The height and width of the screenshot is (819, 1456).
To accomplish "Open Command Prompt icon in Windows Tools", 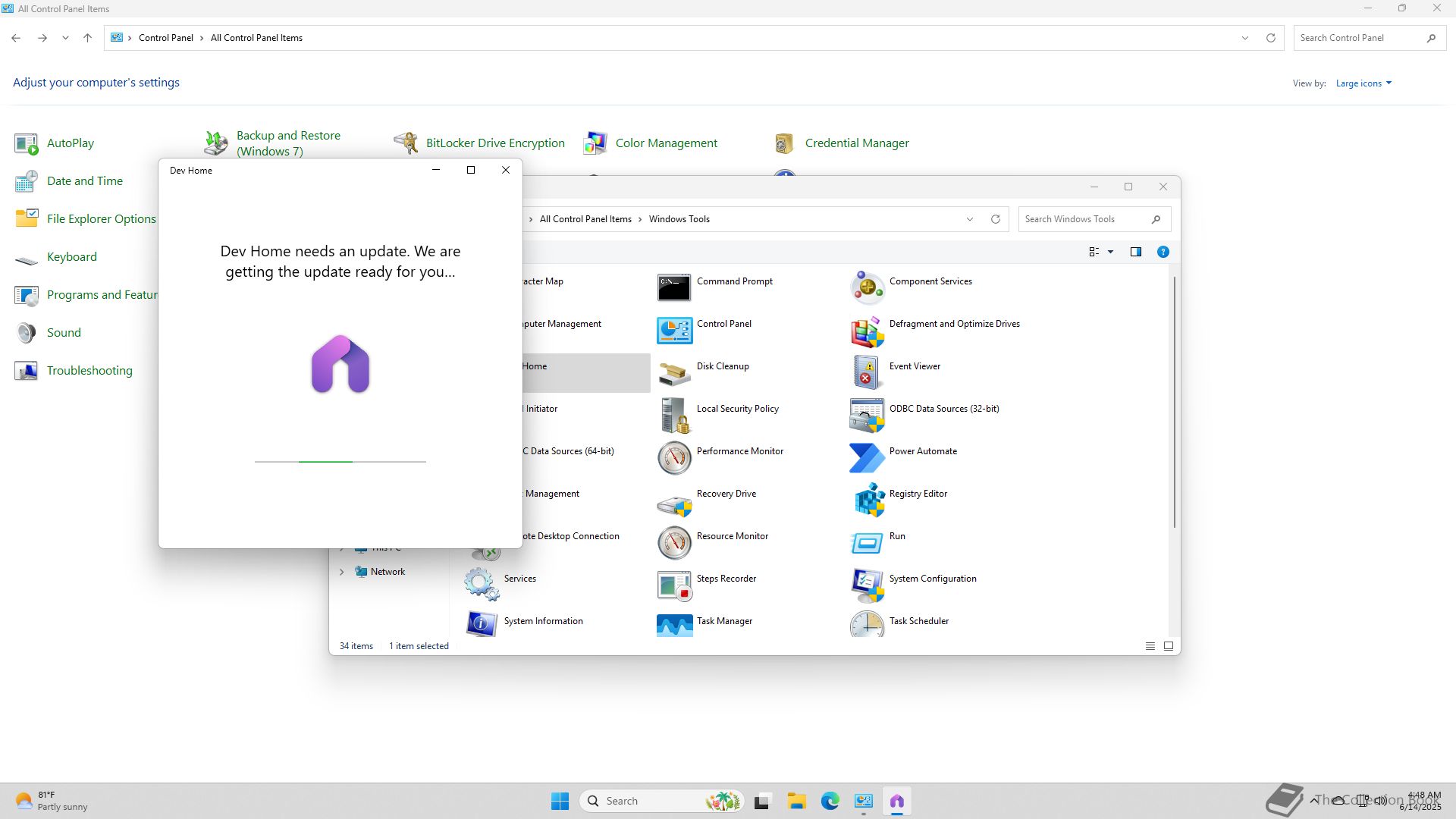I will coord(674,288).
